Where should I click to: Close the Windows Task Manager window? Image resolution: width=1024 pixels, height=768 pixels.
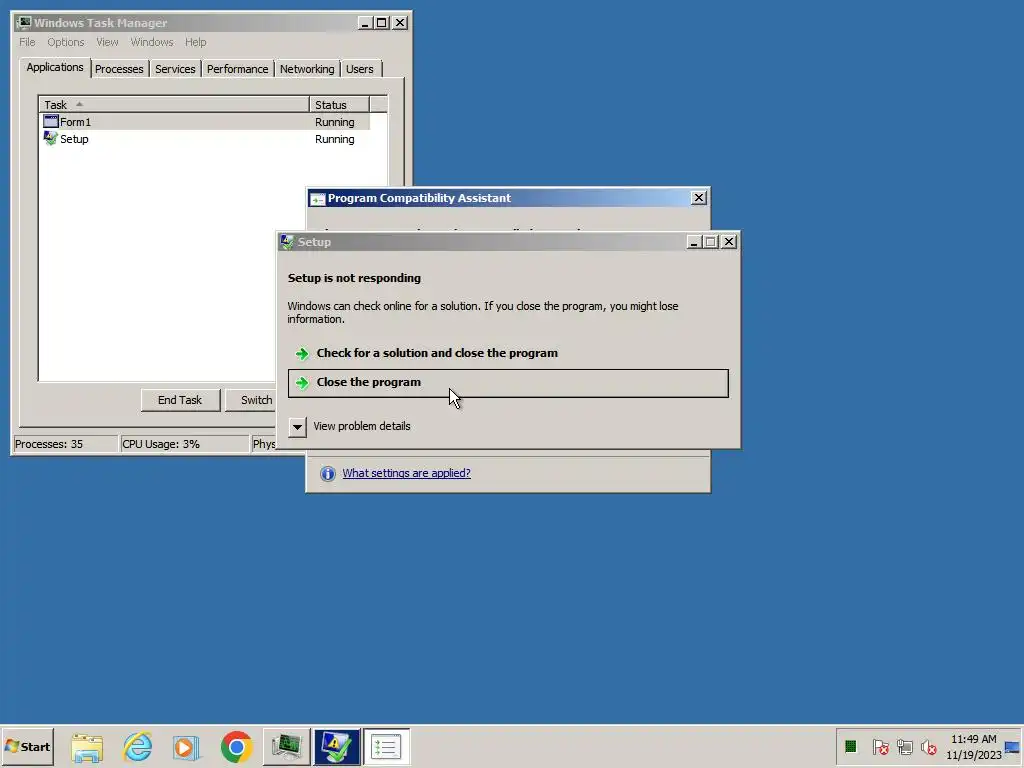[x=400, y=23]
